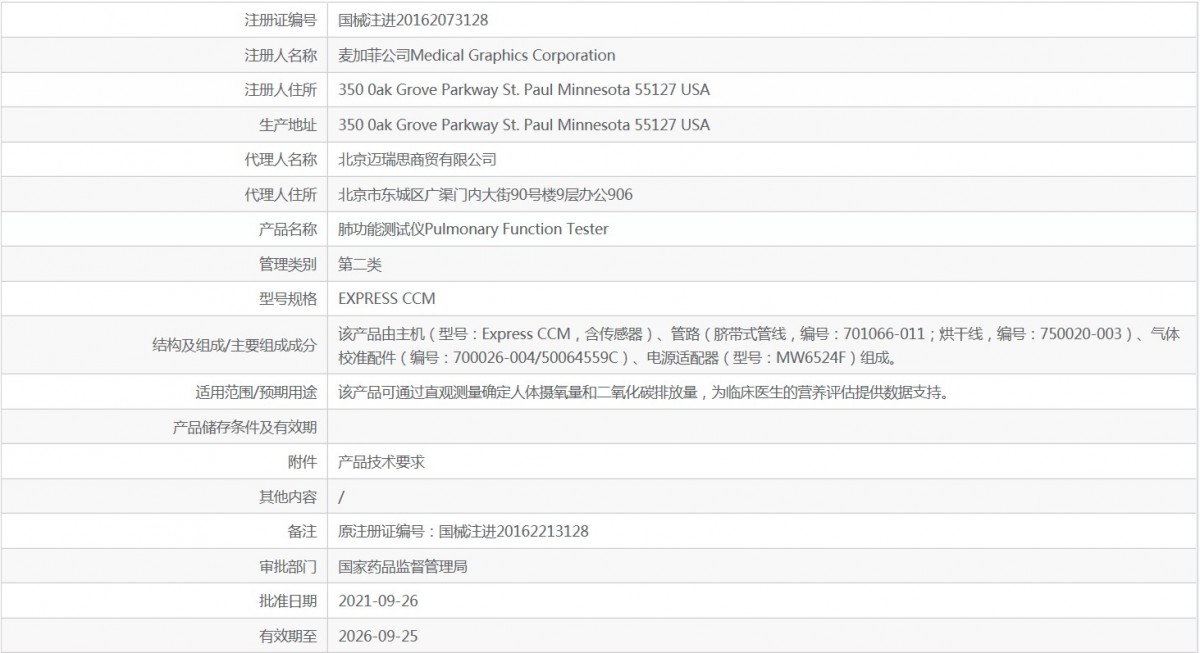
Task: Click the 管理类别 label
Action: tap(288, 264)
